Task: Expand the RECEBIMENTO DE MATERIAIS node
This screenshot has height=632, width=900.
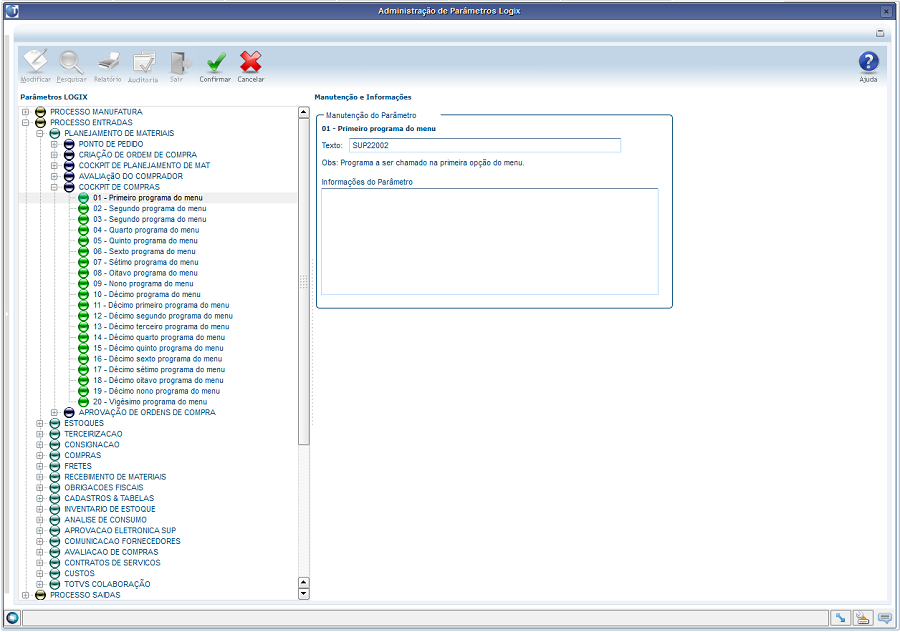Action: pos(40,477)
